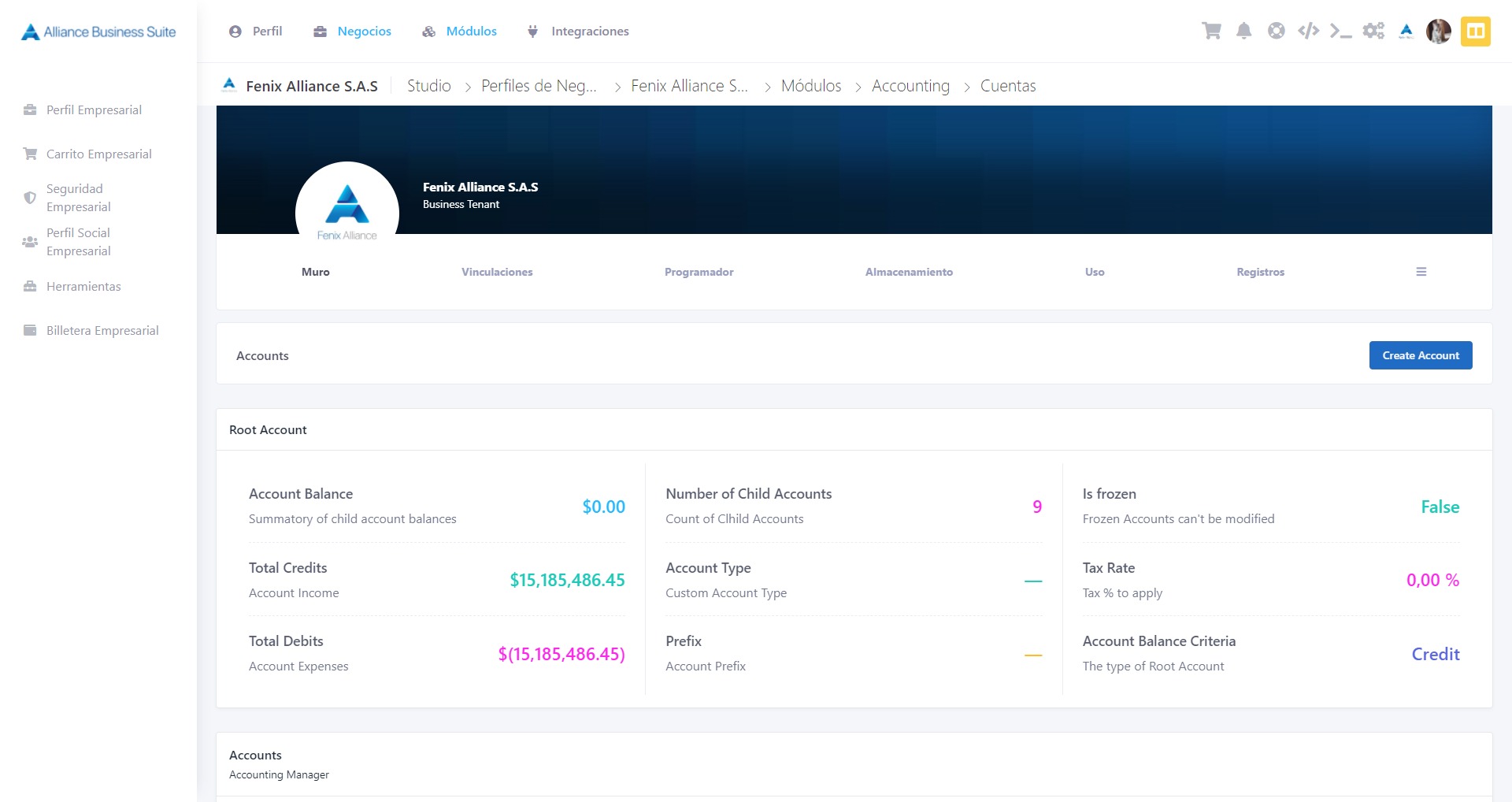Open the hamburger menu in profile tabs

click(x=1421, y=272)
